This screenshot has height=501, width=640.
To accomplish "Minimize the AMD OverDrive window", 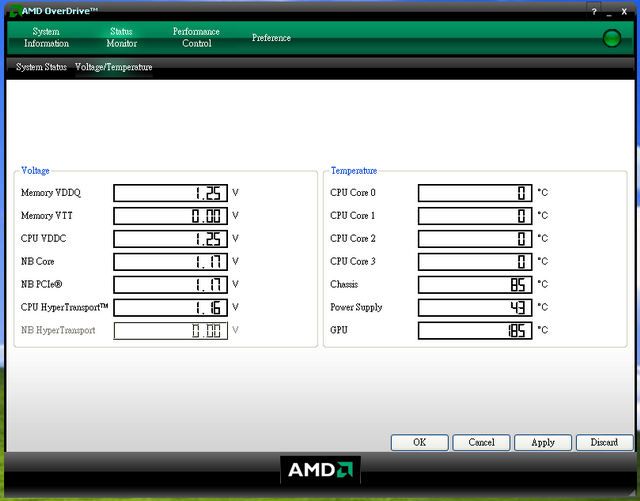I will [609, 13].
